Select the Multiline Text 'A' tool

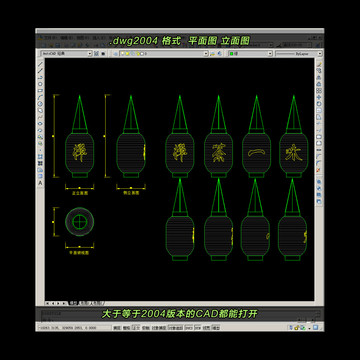(40, 183)
